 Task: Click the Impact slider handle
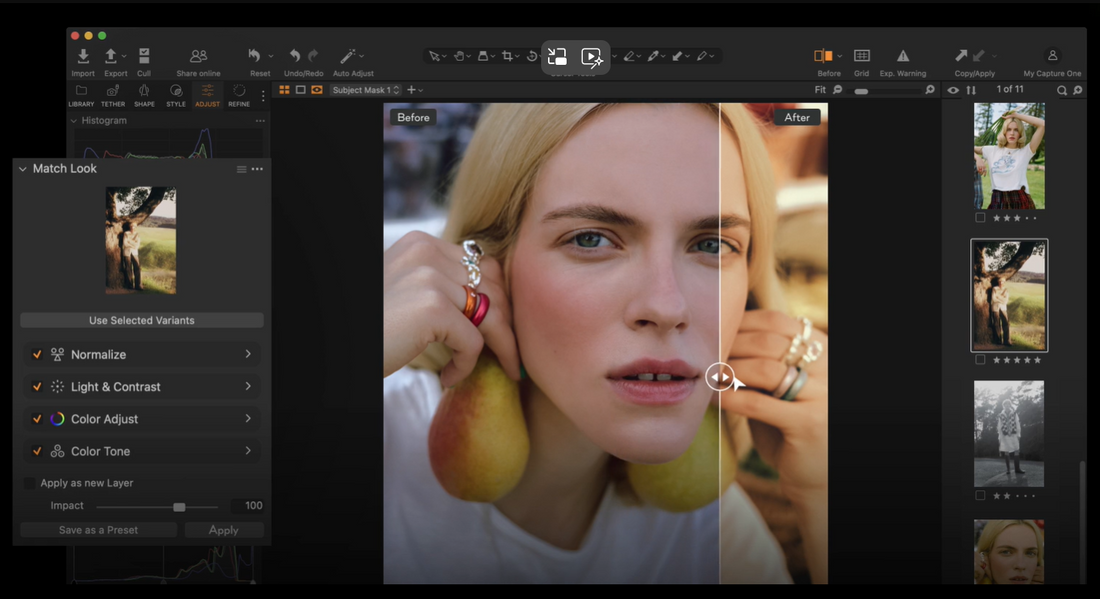[x=179, y=507]
